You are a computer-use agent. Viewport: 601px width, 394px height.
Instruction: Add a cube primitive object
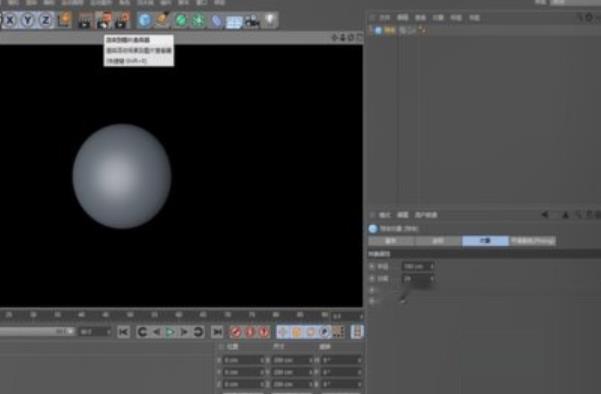145,20
